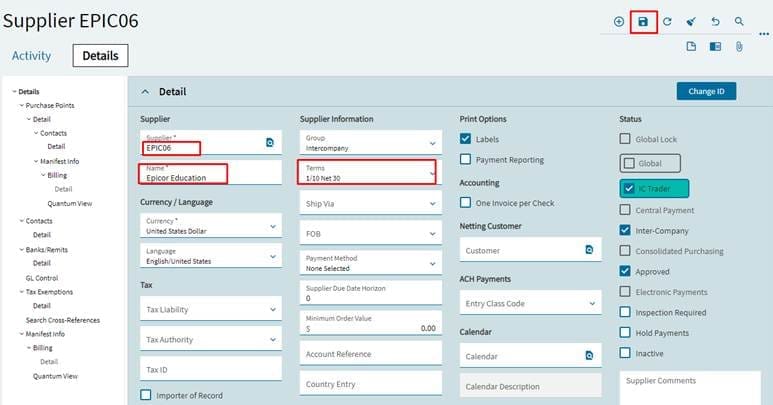
Task: Click the New (plus circle) toolbar icon
Action: coord(619,22)
